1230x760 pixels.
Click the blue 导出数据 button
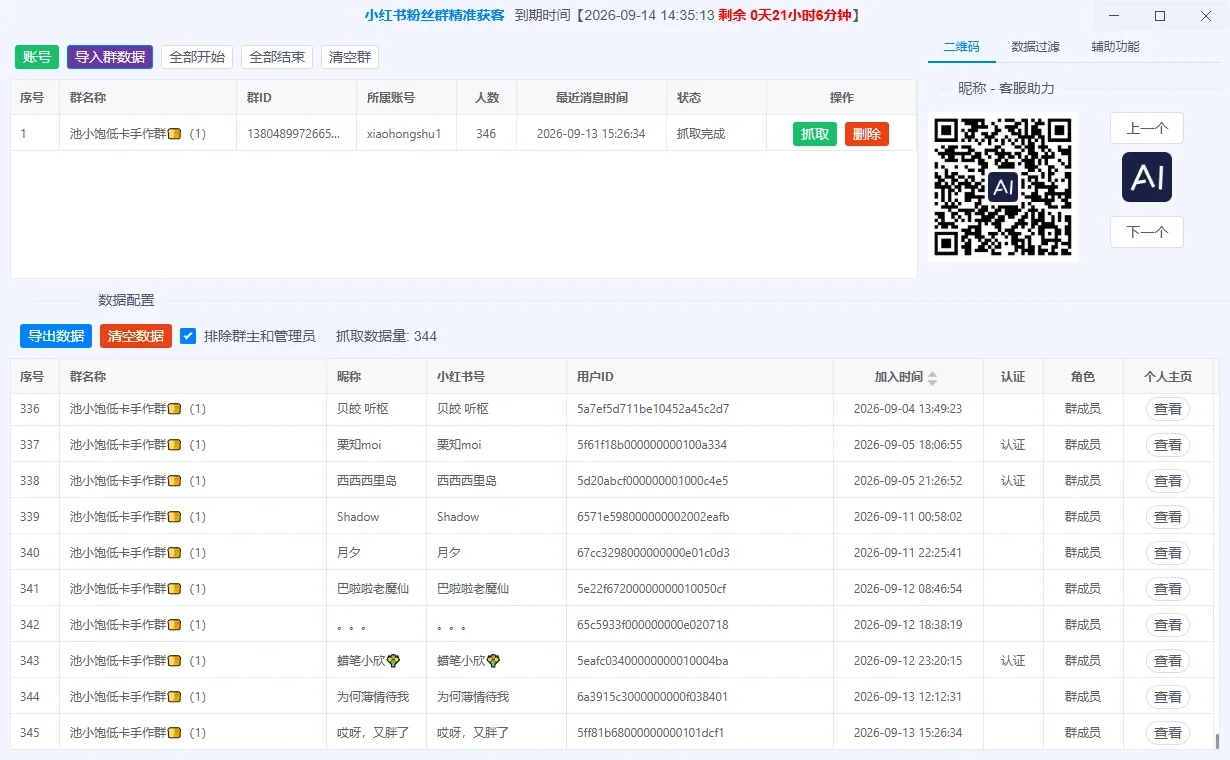[56, 336]
